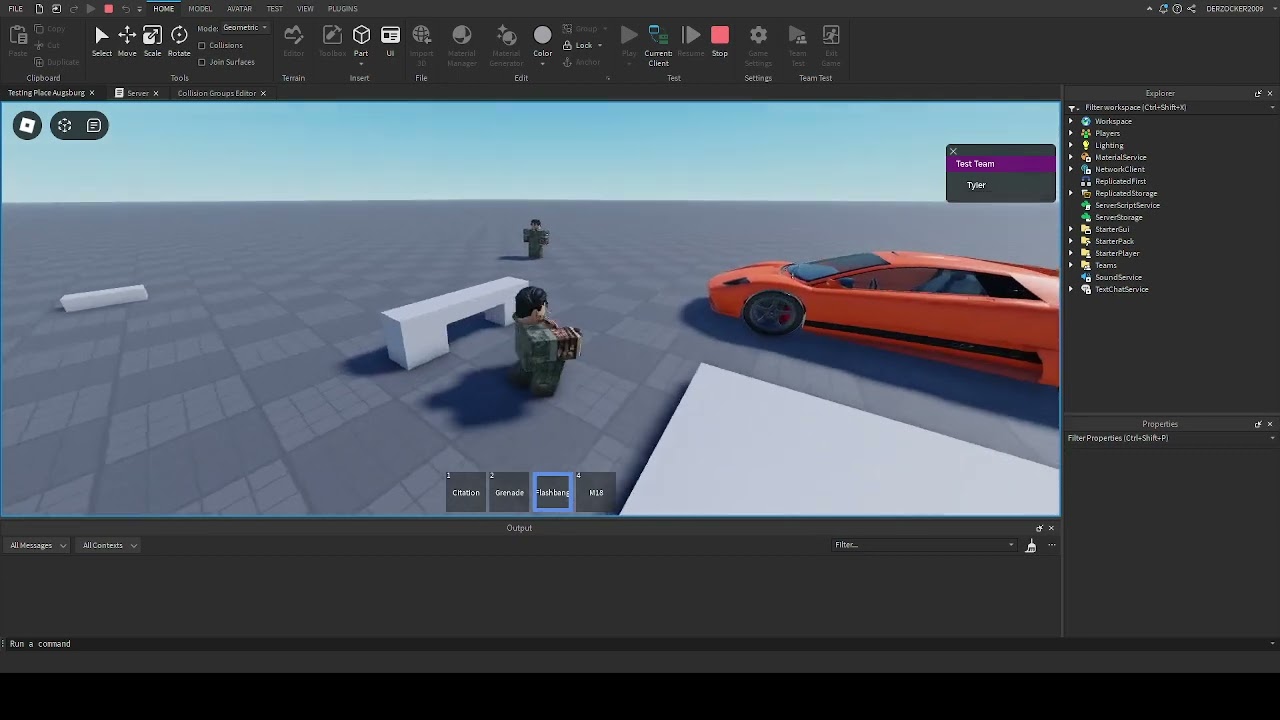Open Game Settings
This screenshot has height=720, width=1280.
click(x=758, y=42)
